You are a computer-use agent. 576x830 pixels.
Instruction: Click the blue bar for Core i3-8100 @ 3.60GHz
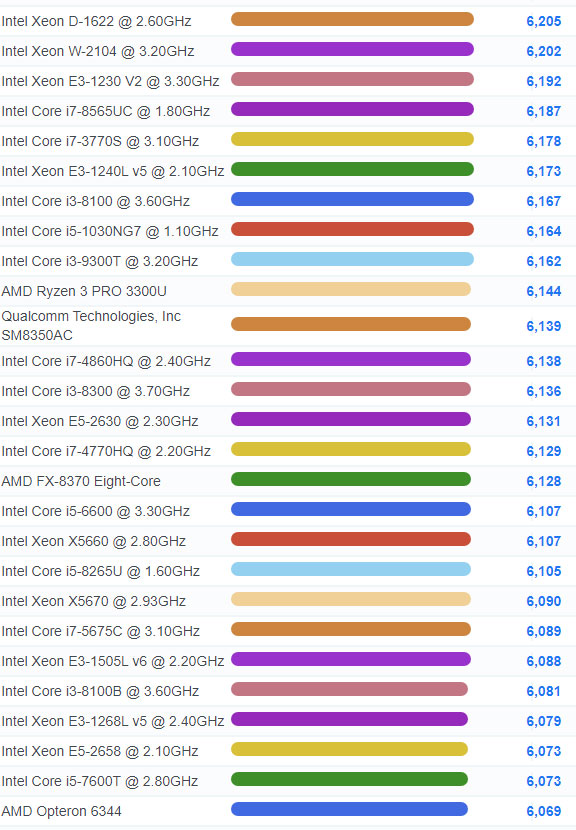[x=352, y=199]
